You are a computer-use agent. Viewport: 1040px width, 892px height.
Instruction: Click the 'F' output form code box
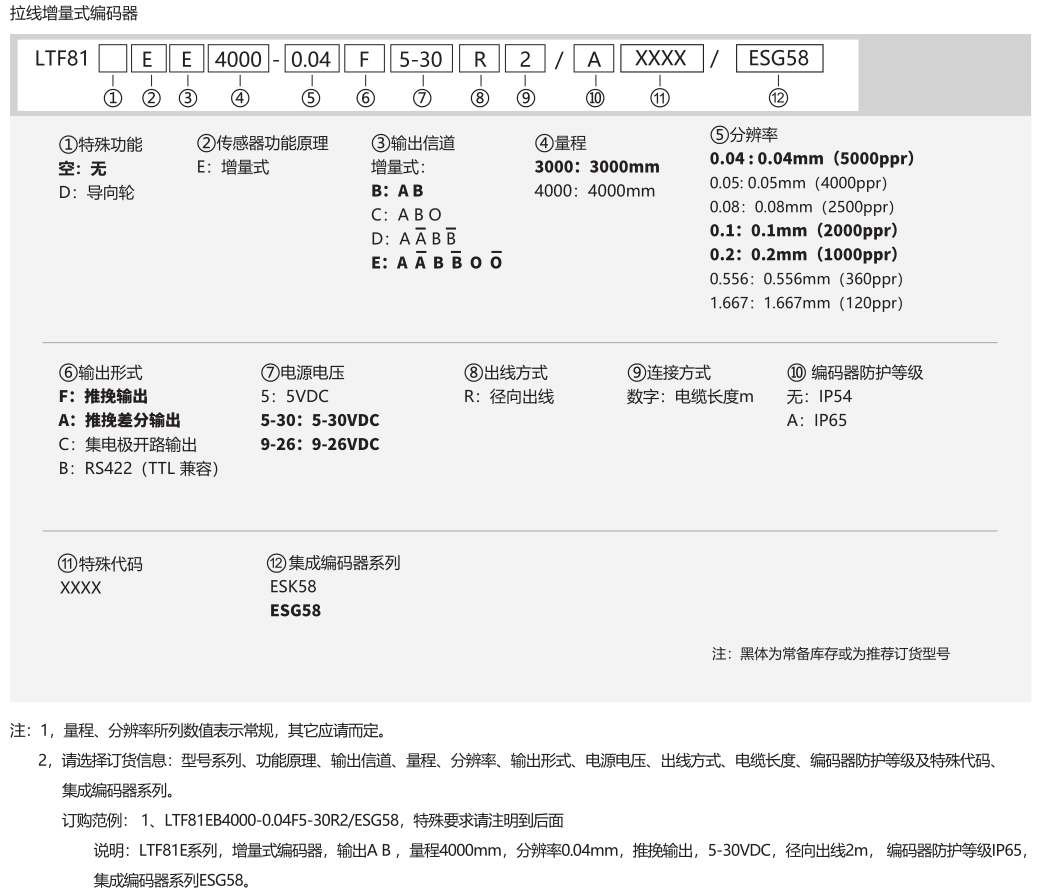(x=364, y=58)
